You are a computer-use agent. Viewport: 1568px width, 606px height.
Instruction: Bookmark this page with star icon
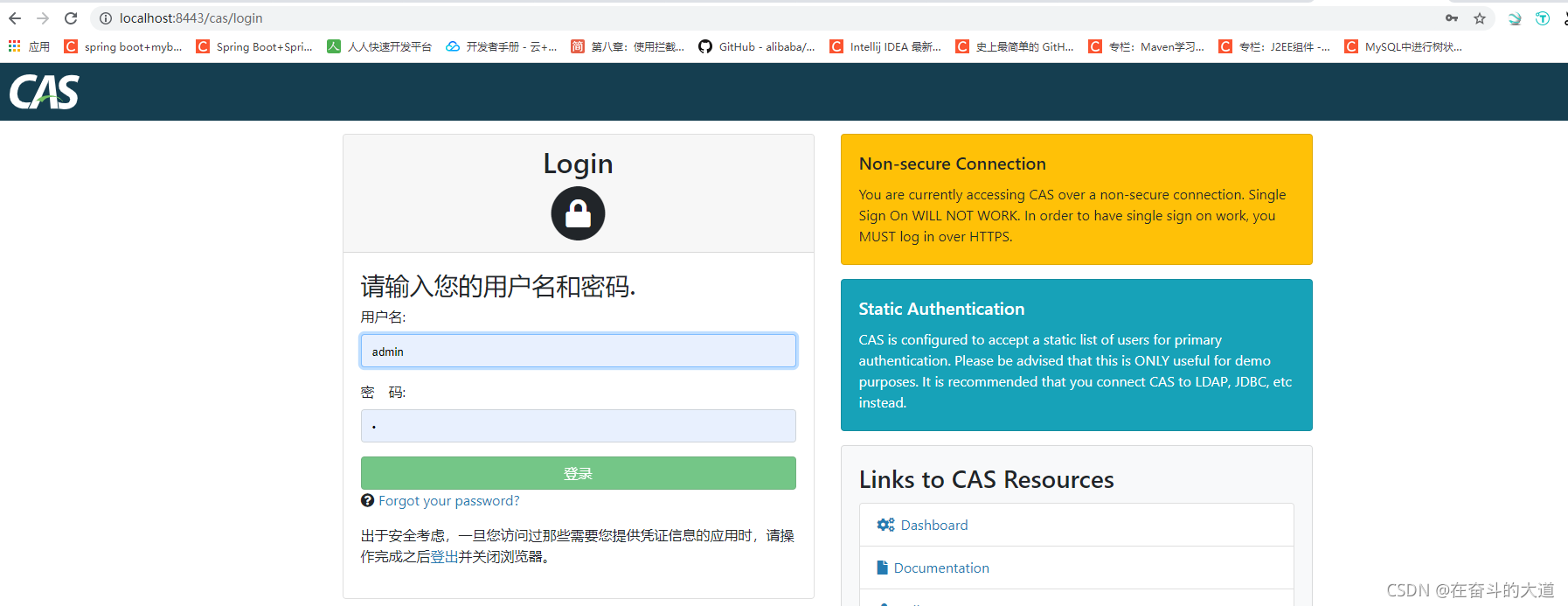(1480, 18)
